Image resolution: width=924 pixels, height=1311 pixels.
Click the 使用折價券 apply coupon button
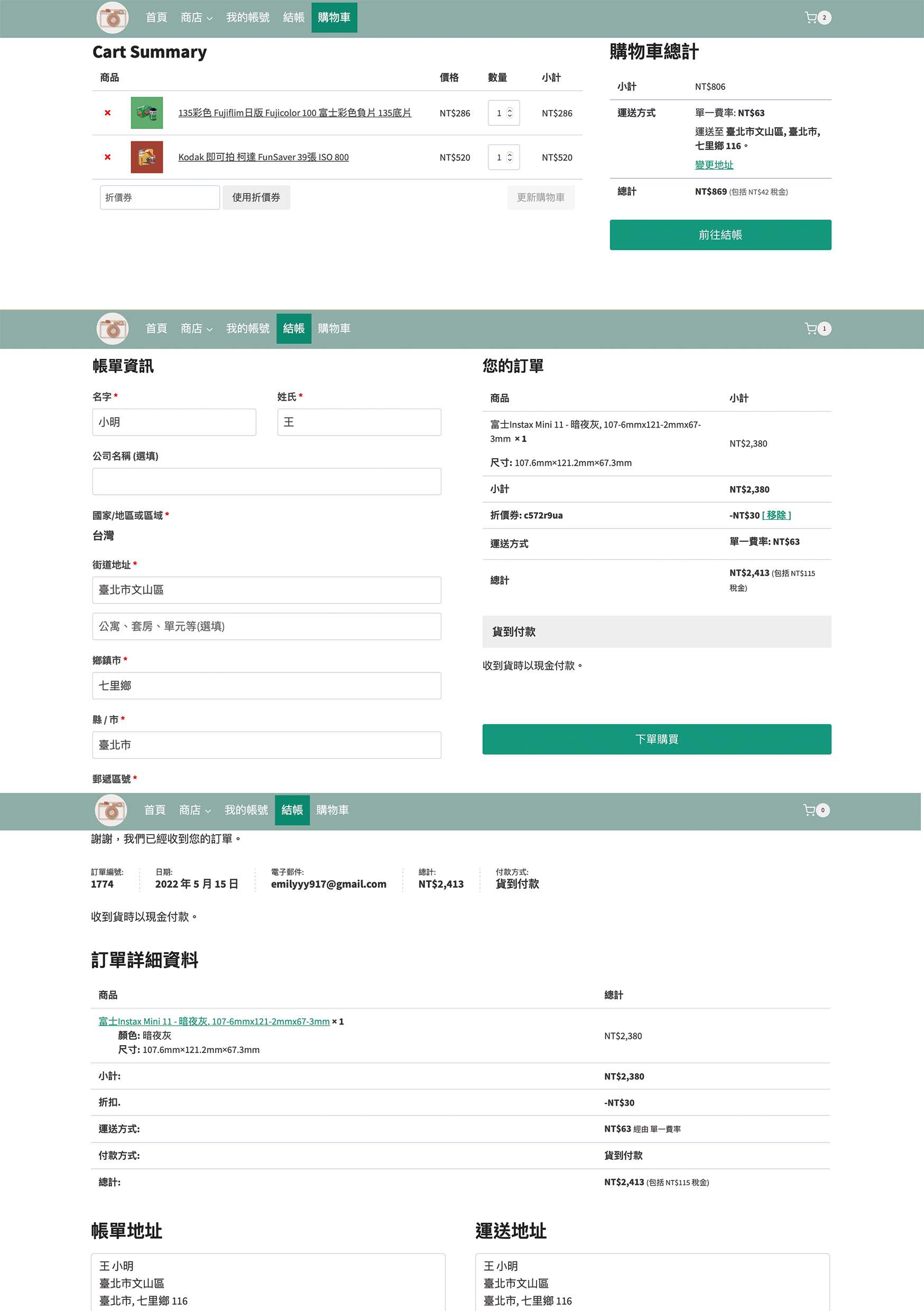pos(256,198)
